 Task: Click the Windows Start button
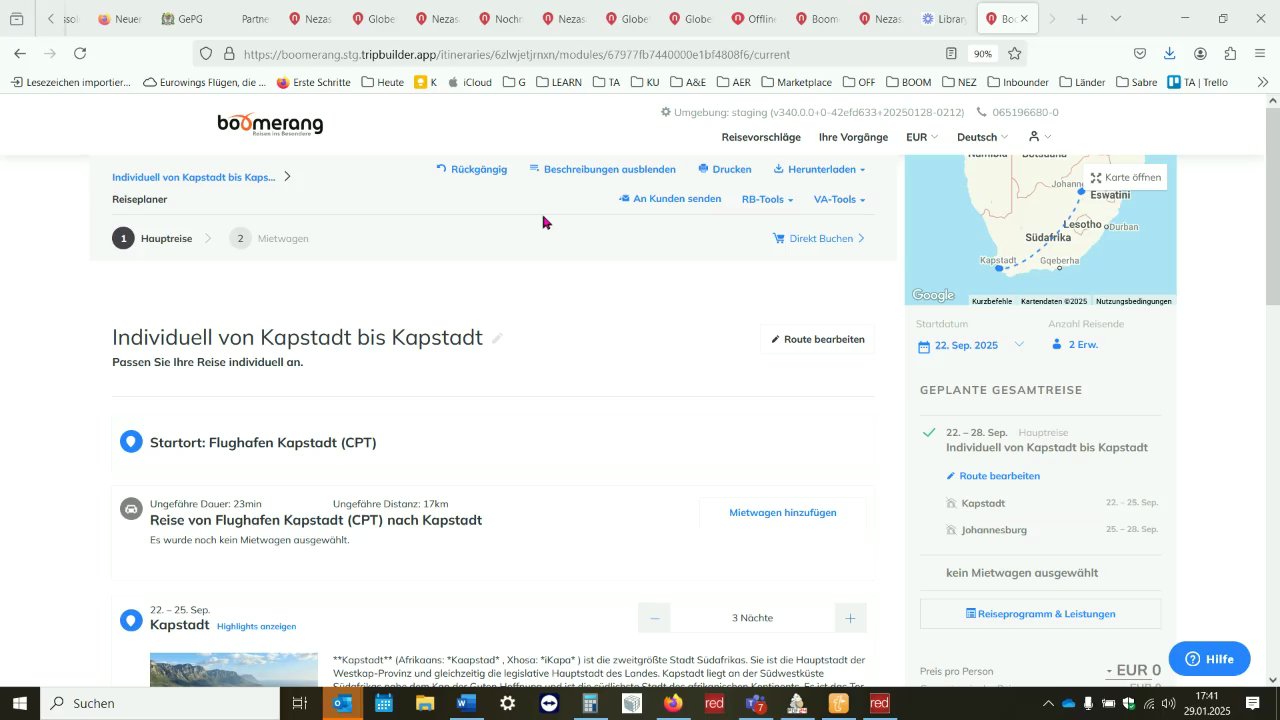20,703
